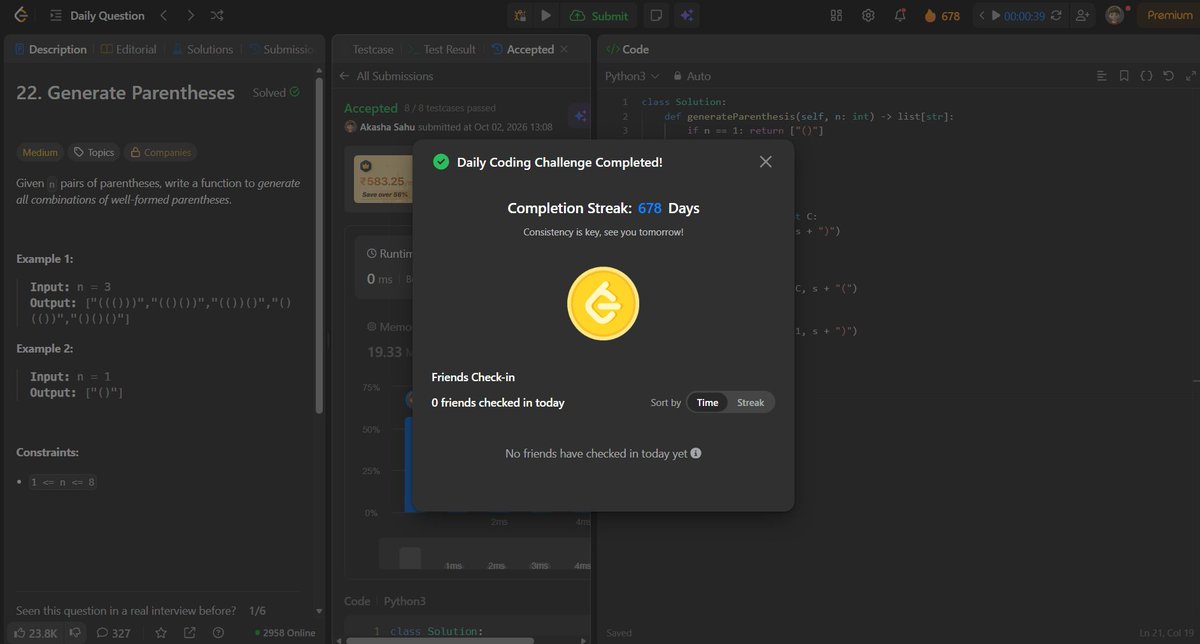Switch to the Editorial tab

click(127, 49)
